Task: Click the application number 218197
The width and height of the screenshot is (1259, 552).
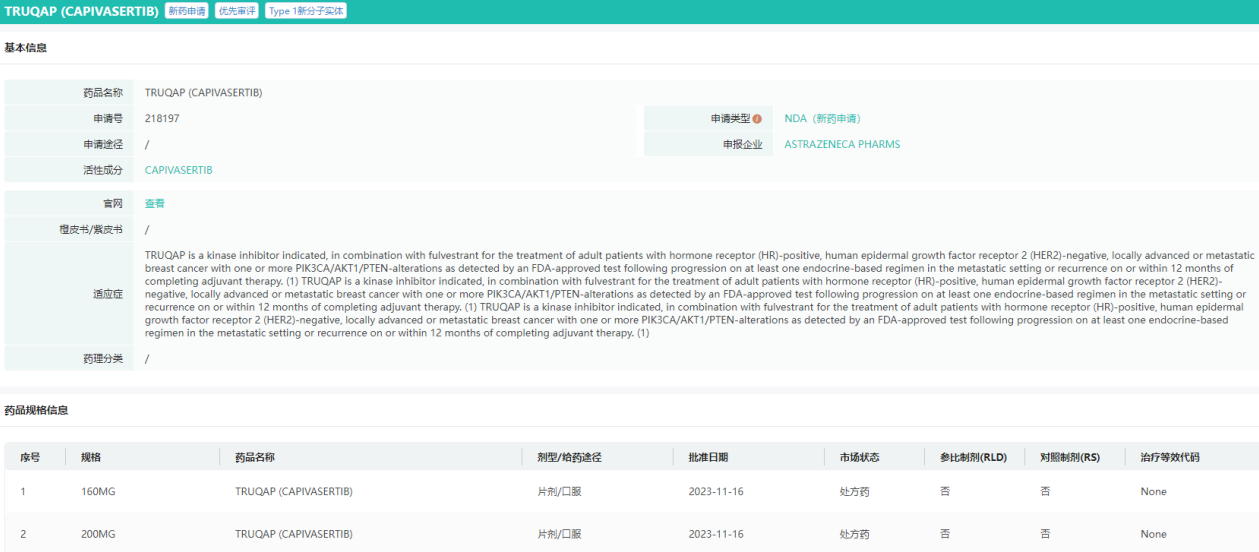Action: point(162,119)
